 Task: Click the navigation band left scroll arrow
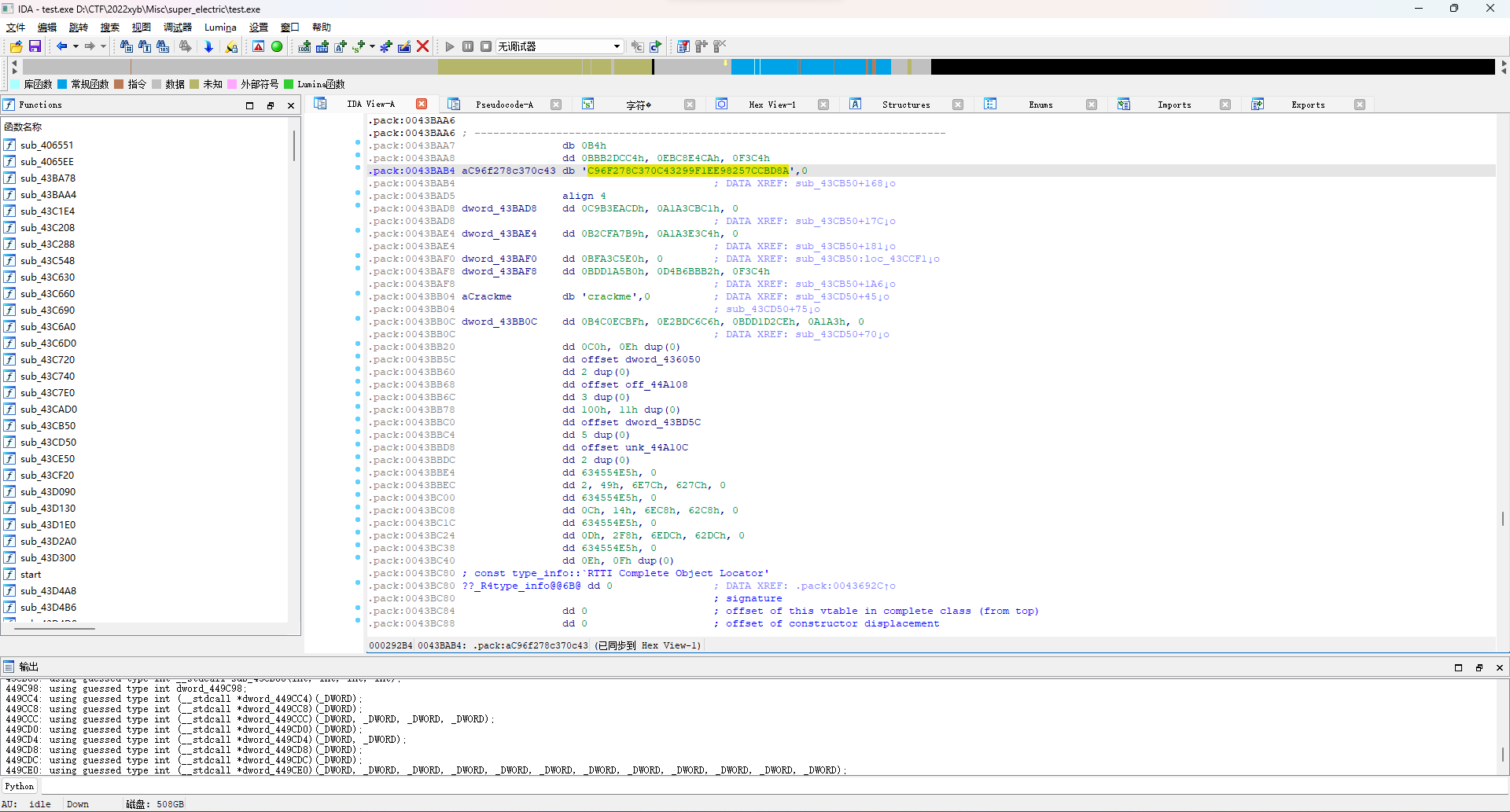point(14,62)
